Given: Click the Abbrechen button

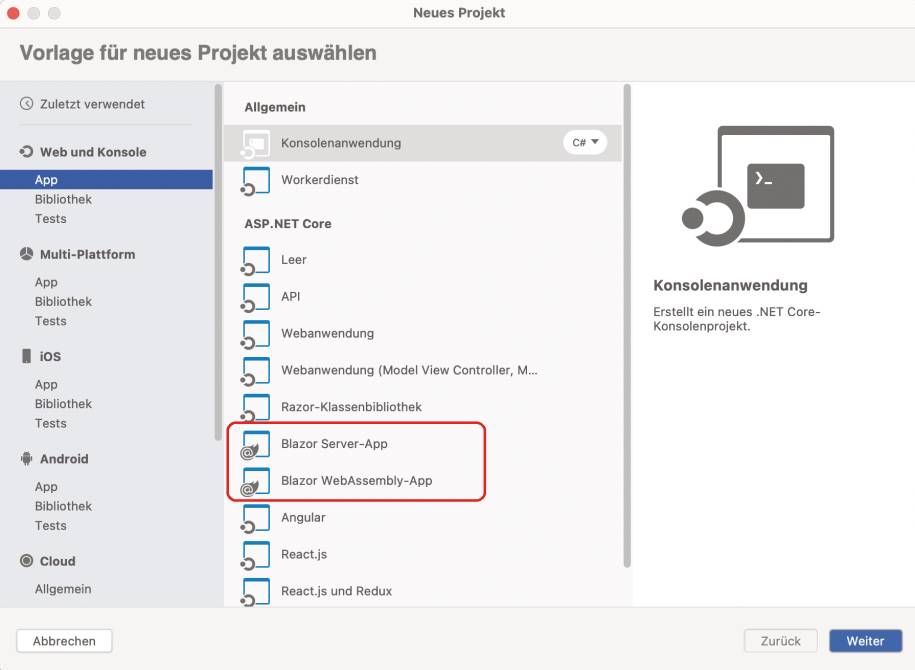Looking at the screenshot, I should (x=64, y=641).
